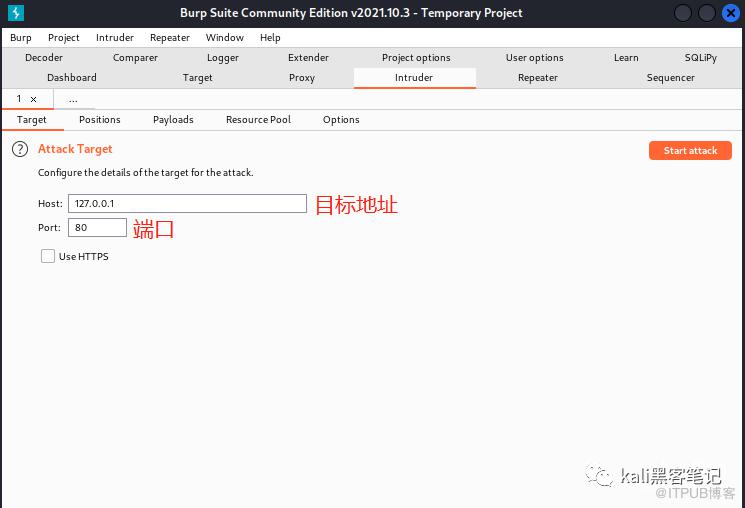Open the Payloads sub-tab
The height and width of the screenshot is (508, 745).
pyautogui.click(x=173, y=120)
